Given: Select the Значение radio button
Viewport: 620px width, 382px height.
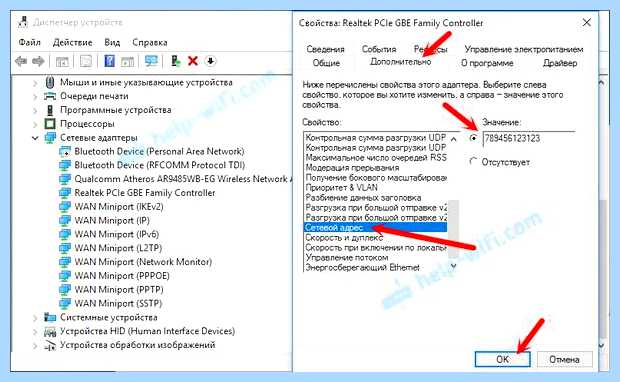Looking at the screenshot, I should (x=473, y=138).
